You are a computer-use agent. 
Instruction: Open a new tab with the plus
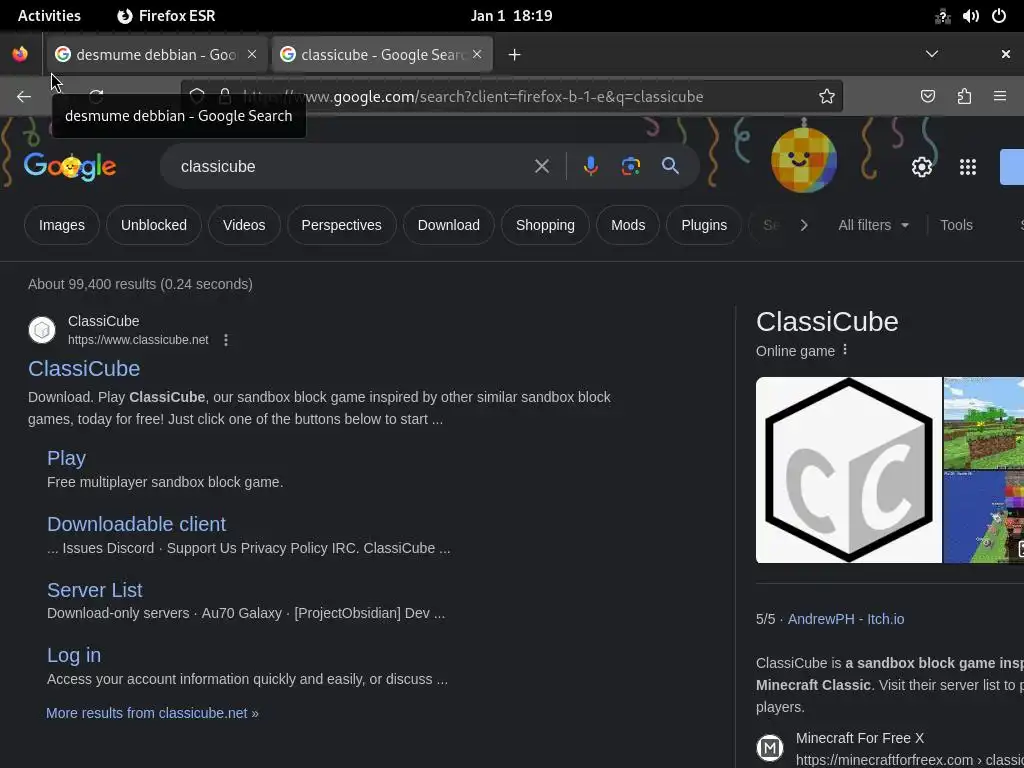[x=515, y=55]
